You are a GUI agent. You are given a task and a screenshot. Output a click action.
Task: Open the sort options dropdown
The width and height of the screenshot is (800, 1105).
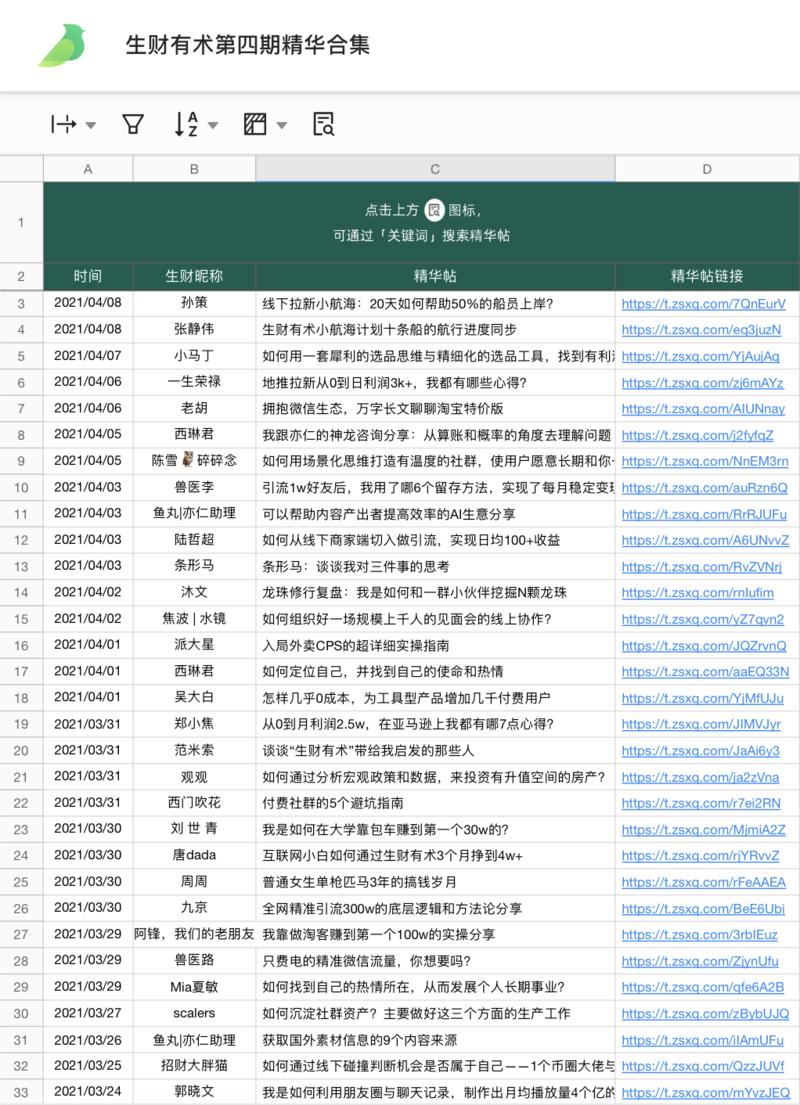click(x=214, y=124)
